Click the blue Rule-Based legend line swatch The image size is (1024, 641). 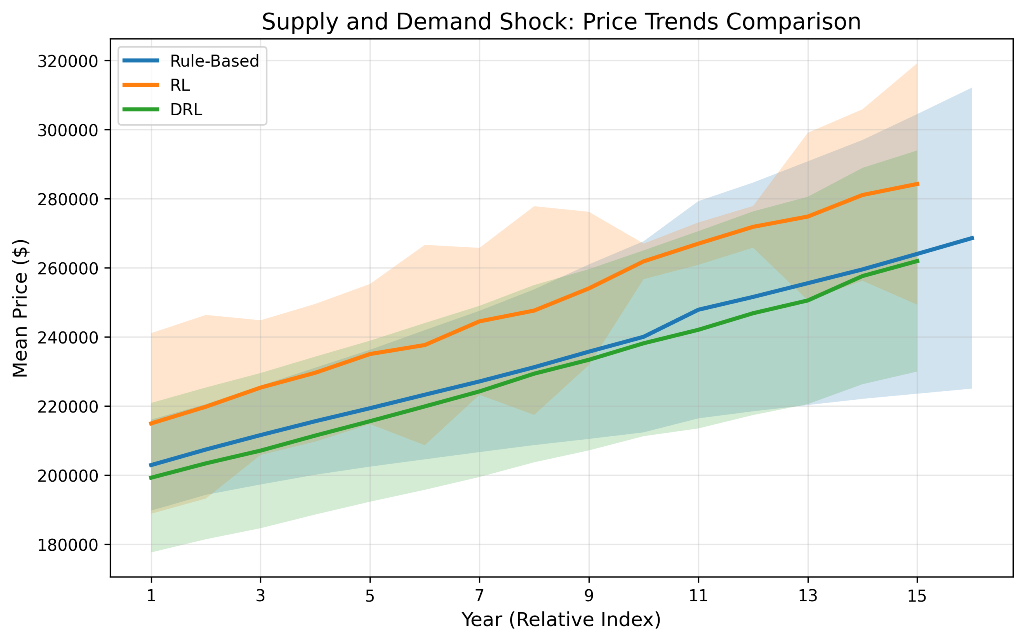pos(141,61)
